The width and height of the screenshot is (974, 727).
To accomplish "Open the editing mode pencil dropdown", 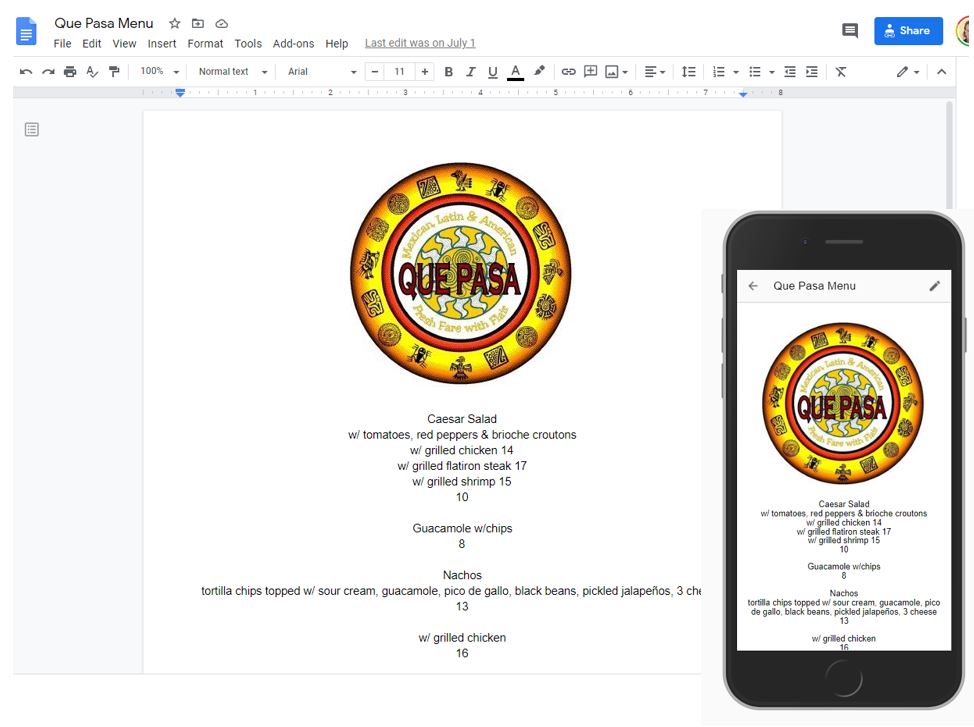I will [x=908, y=72].
